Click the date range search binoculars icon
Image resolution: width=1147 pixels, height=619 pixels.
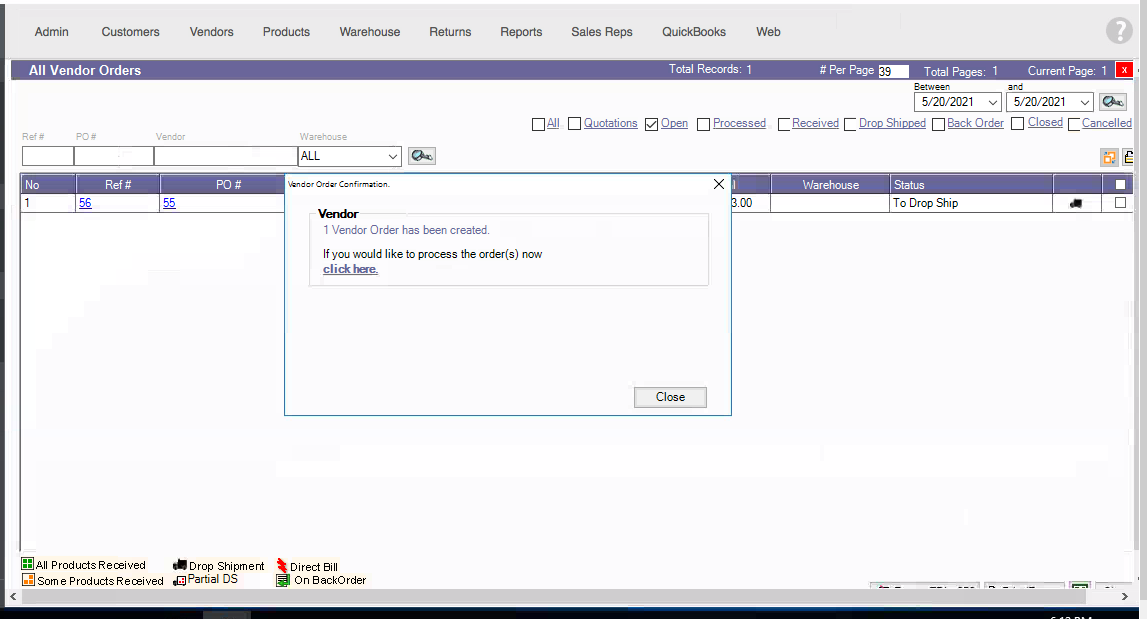point(1112,102)
